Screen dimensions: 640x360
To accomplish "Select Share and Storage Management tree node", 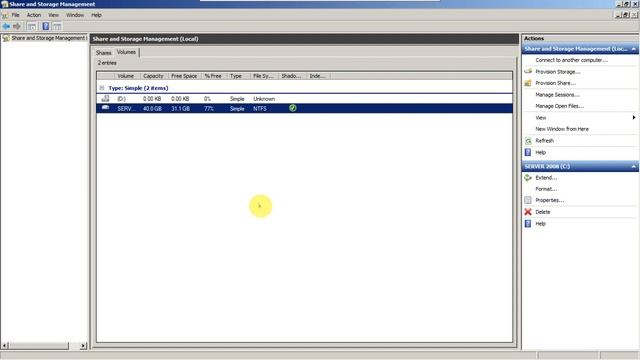I will [45, 38].
